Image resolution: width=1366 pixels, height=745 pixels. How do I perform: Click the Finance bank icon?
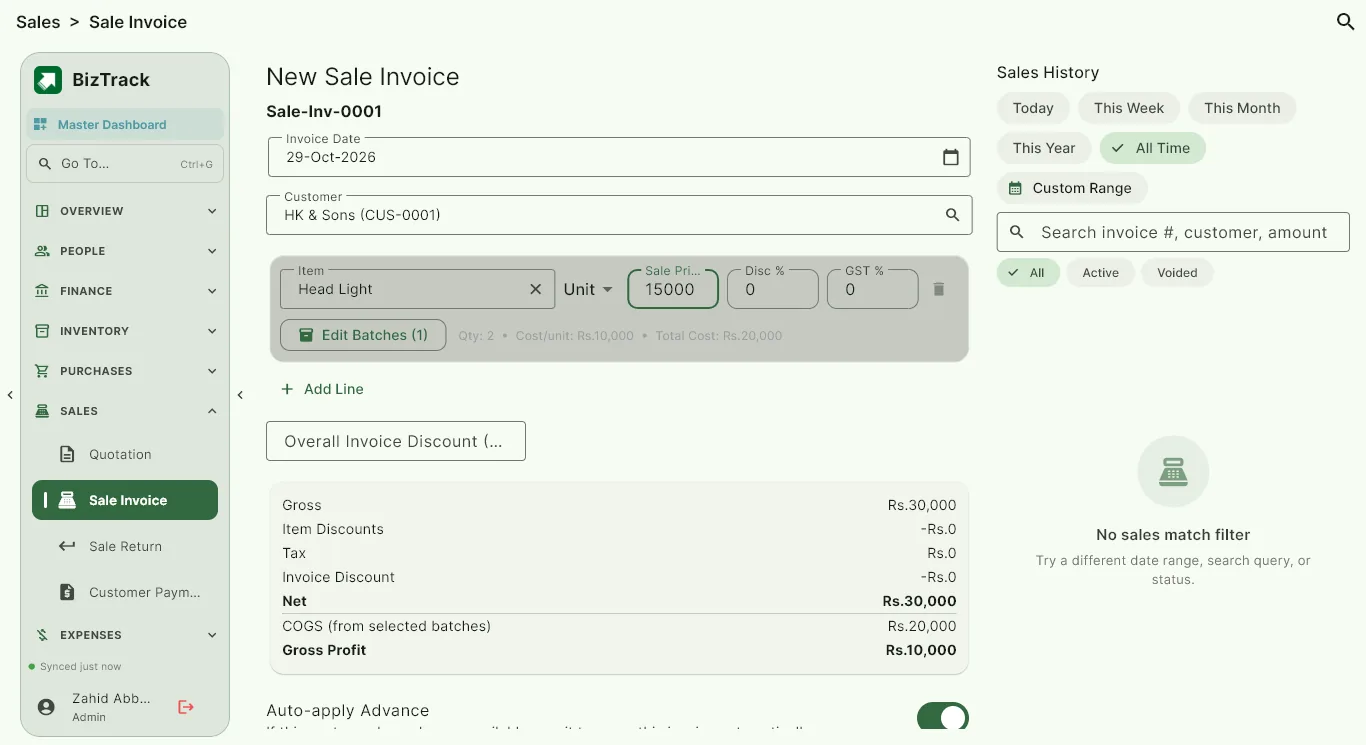click(x=42, y=291)
